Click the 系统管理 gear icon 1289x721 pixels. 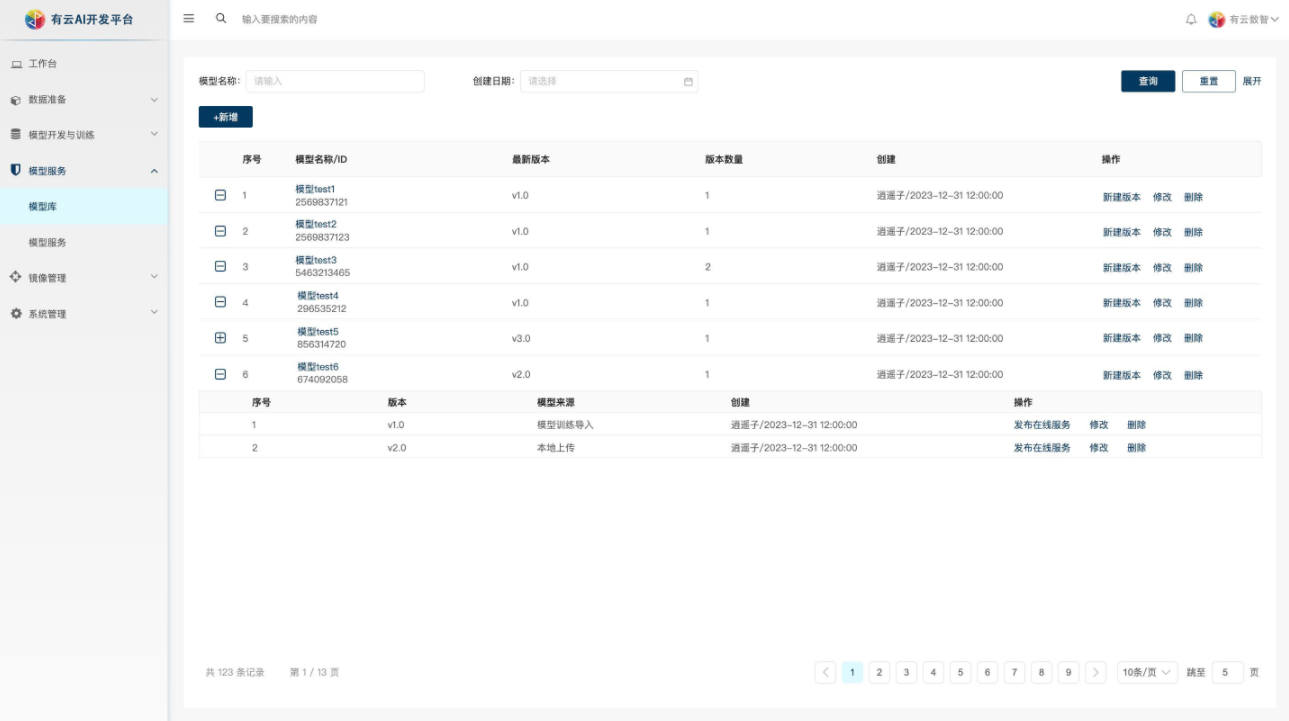click(x=16, y=314)
